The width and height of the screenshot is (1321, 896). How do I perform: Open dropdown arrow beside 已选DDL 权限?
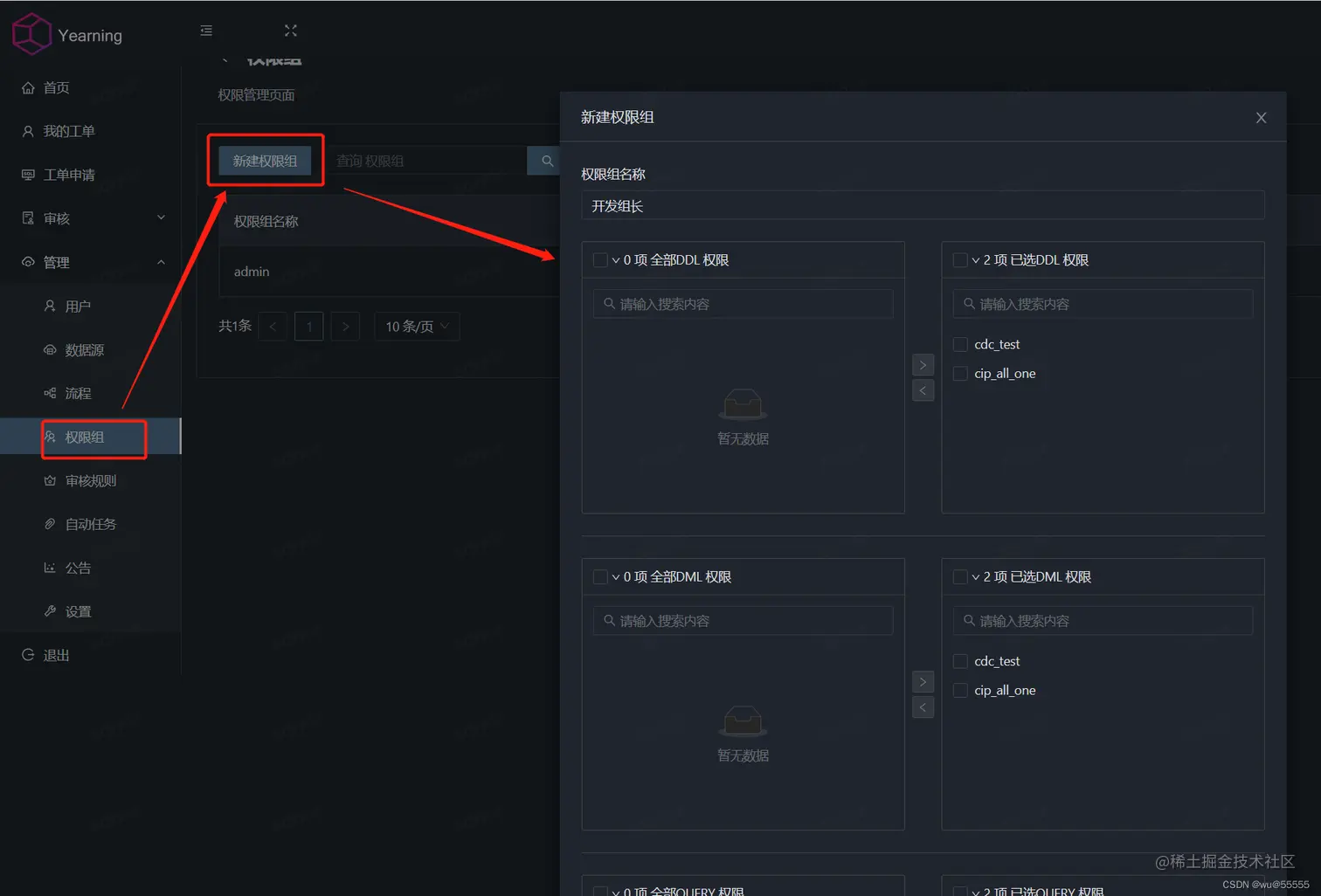click(x=976, y=260)
